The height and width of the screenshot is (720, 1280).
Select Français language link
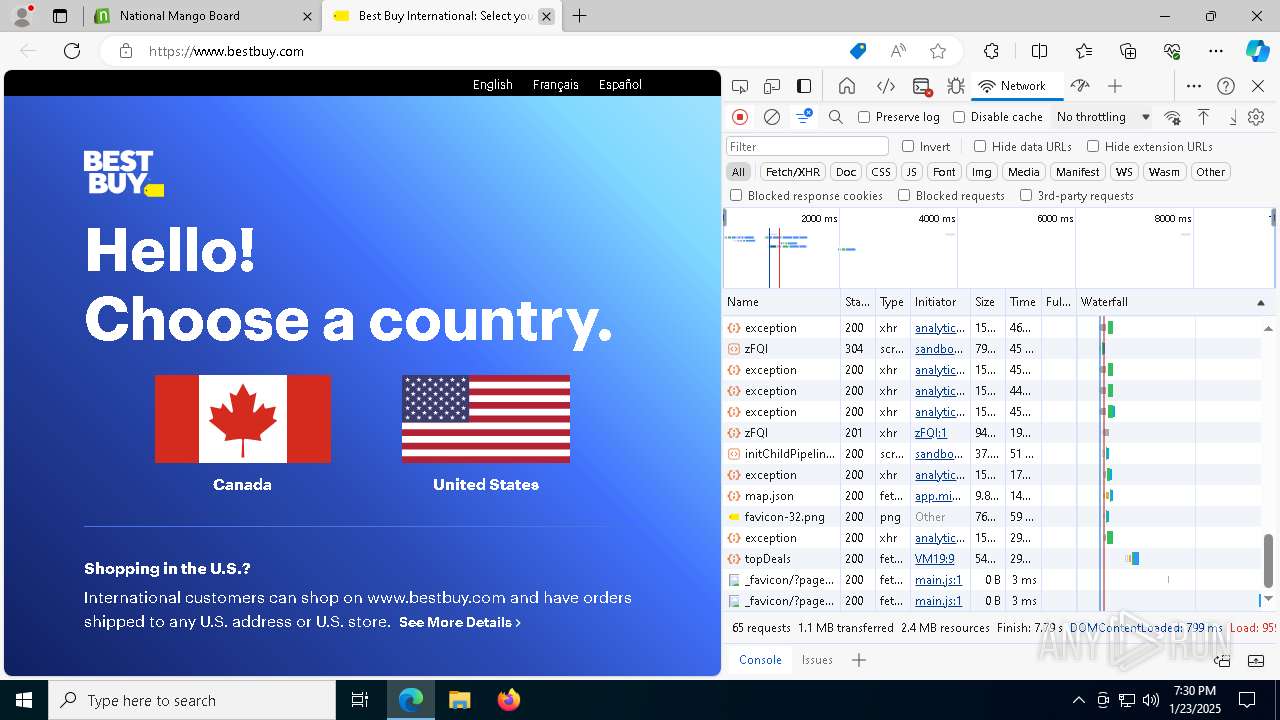point(556,85)
